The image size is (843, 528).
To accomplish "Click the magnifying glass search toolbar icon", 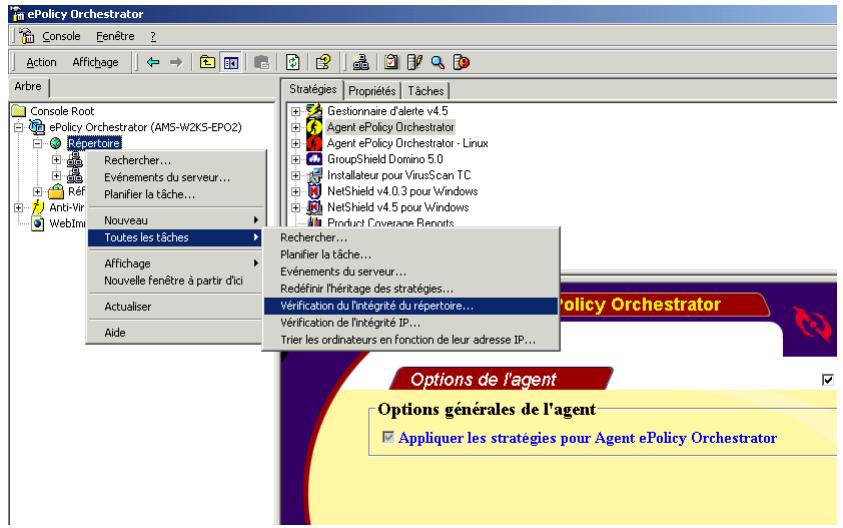I will (438, 62).
